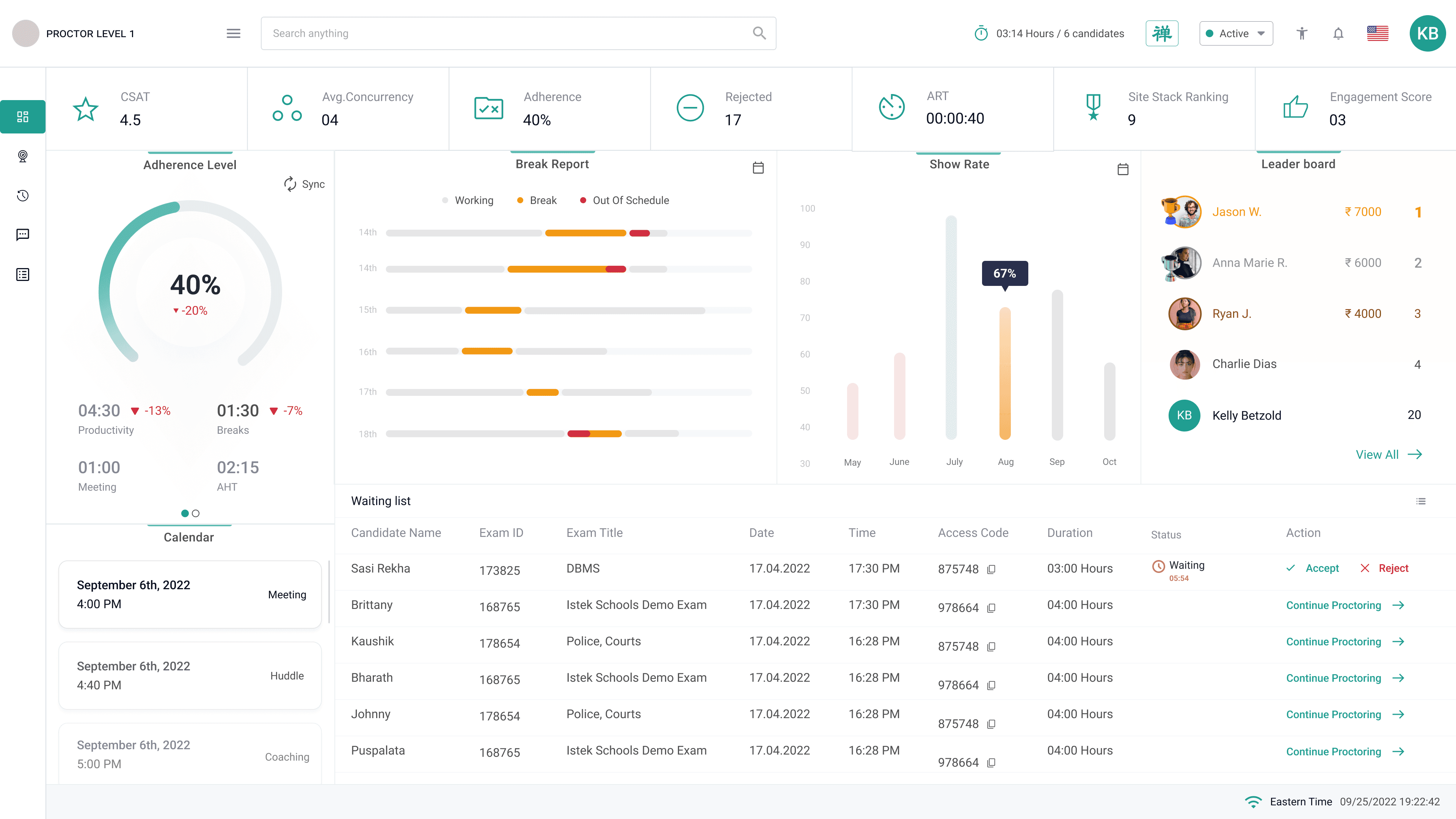Open notifications bell
1456x819 pixels.
(1338, 33)
